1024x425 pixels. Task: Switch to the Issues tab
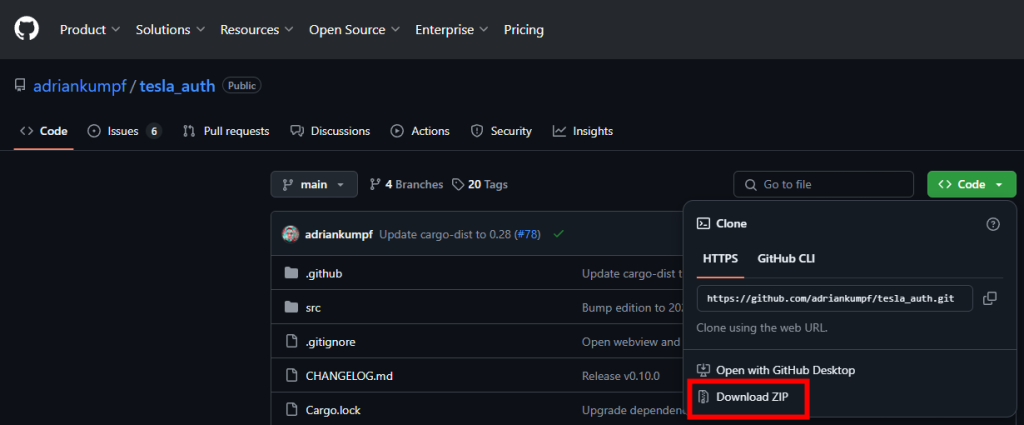[124, 131]
